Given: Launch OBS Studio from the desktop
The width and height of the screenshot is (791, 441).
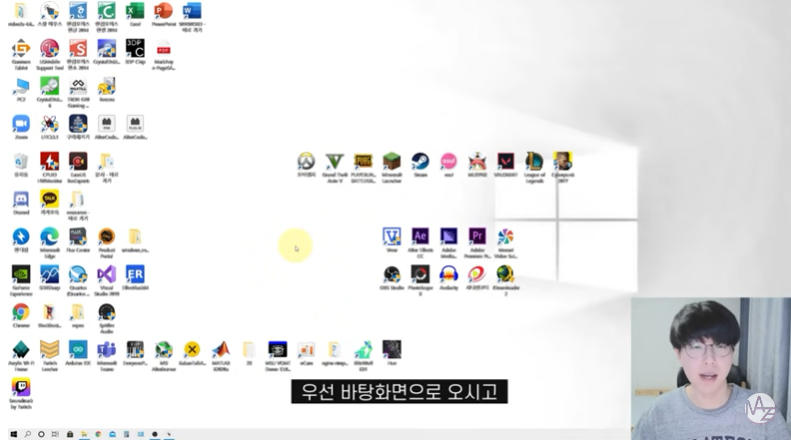Looking at the screenshot, I should coord(391,278).
